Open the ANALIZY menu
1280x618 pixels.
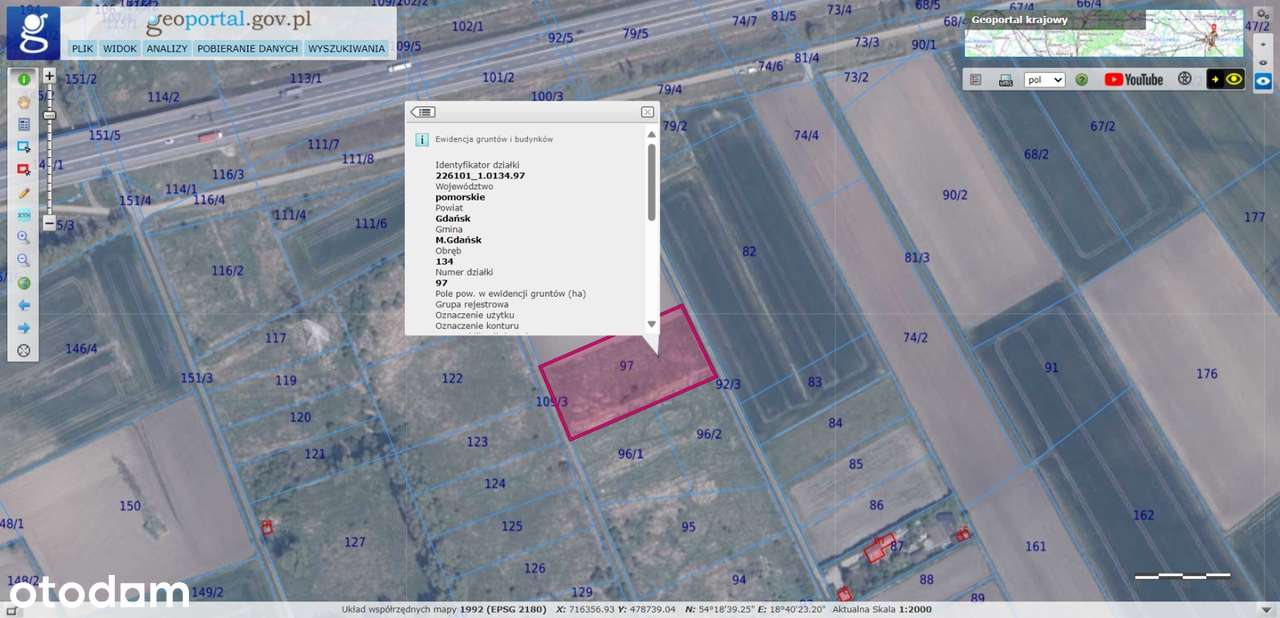pyautogui.click(x=167, y=48)
